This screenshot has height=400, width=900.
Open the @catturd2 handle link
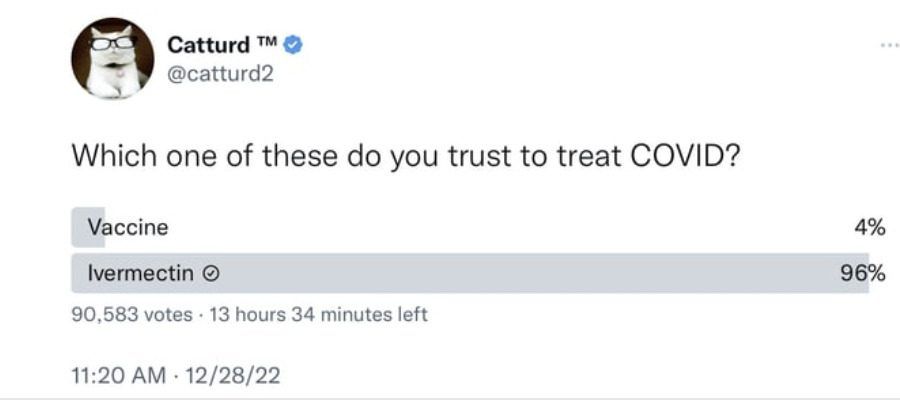point(216,73)
